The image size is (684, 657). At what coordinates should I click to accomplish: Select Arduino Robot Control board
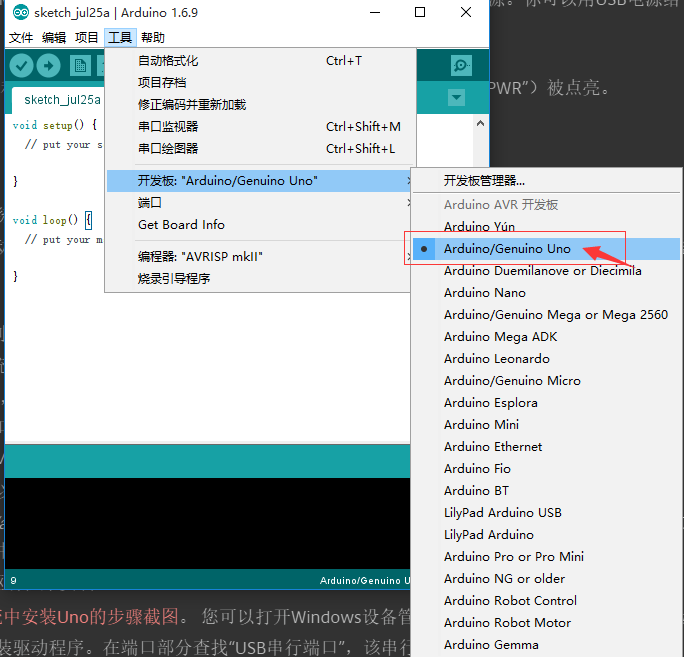[x=547, y=601]
